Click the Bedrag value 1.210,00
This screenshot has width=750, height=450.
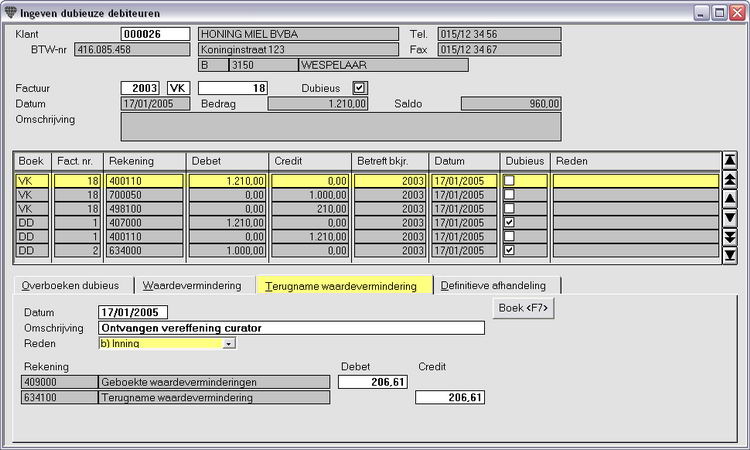[x=318, y=103]
